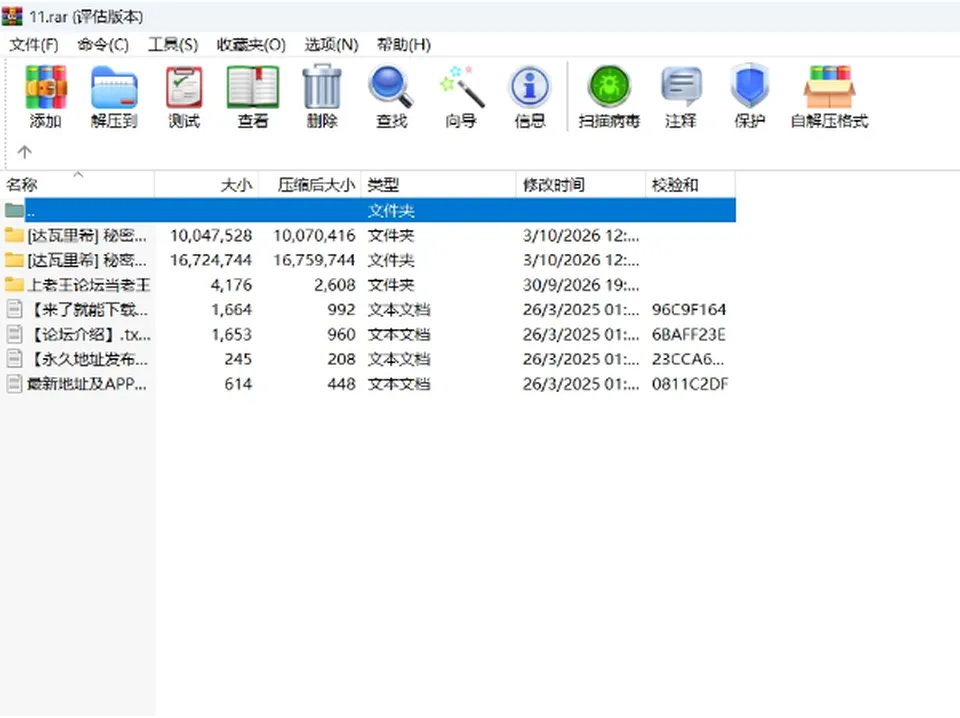960x718 pixels.
Task: Sort by the 修改时间 column header
Action: click(581, 184)
